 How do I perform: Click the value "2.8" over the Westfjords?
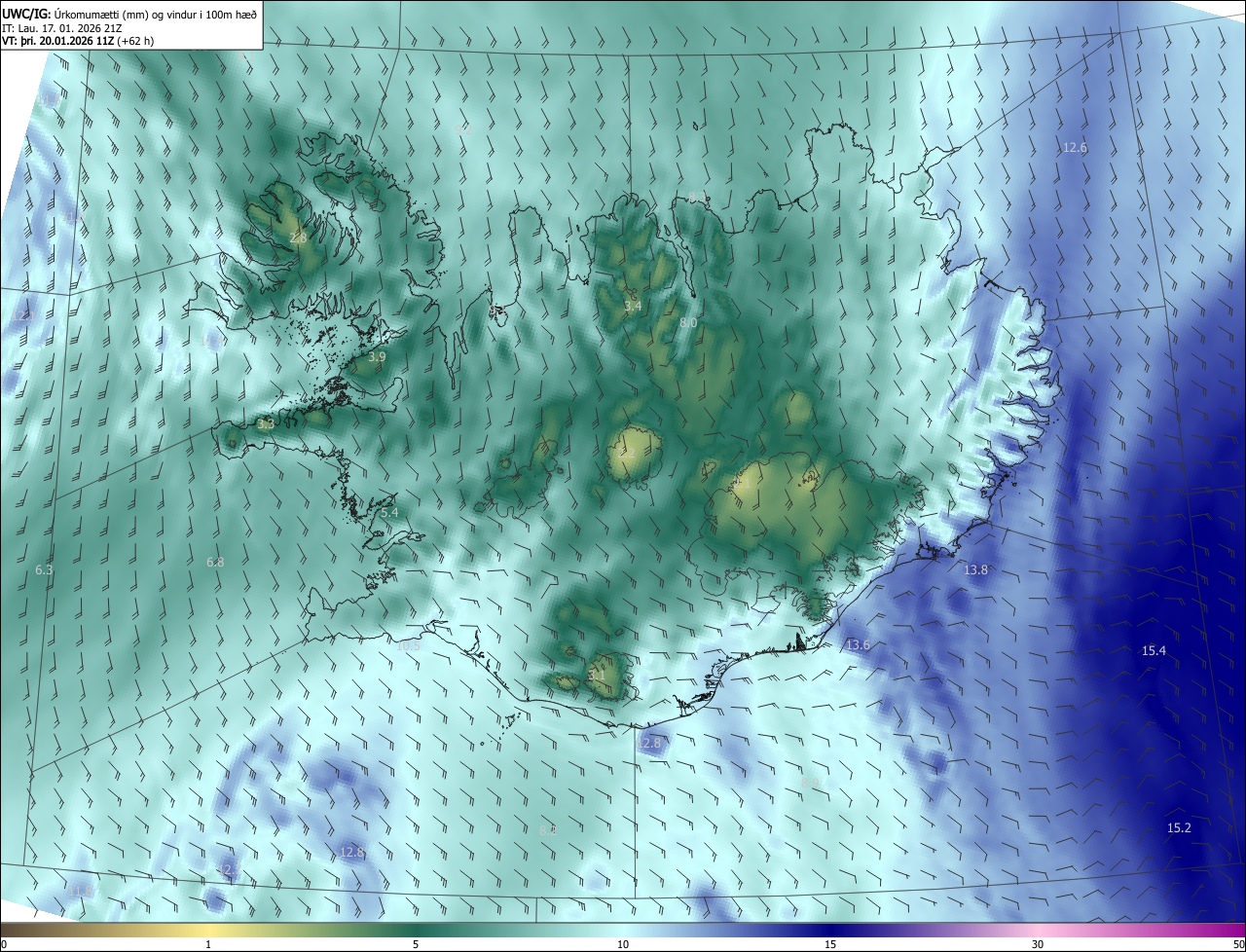[x=298, y=238]
